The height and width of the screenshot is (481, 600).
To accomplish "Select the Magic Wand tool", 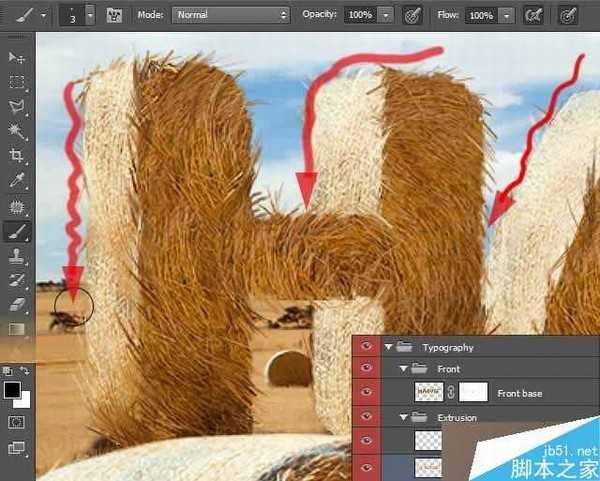I will point(17,132).
